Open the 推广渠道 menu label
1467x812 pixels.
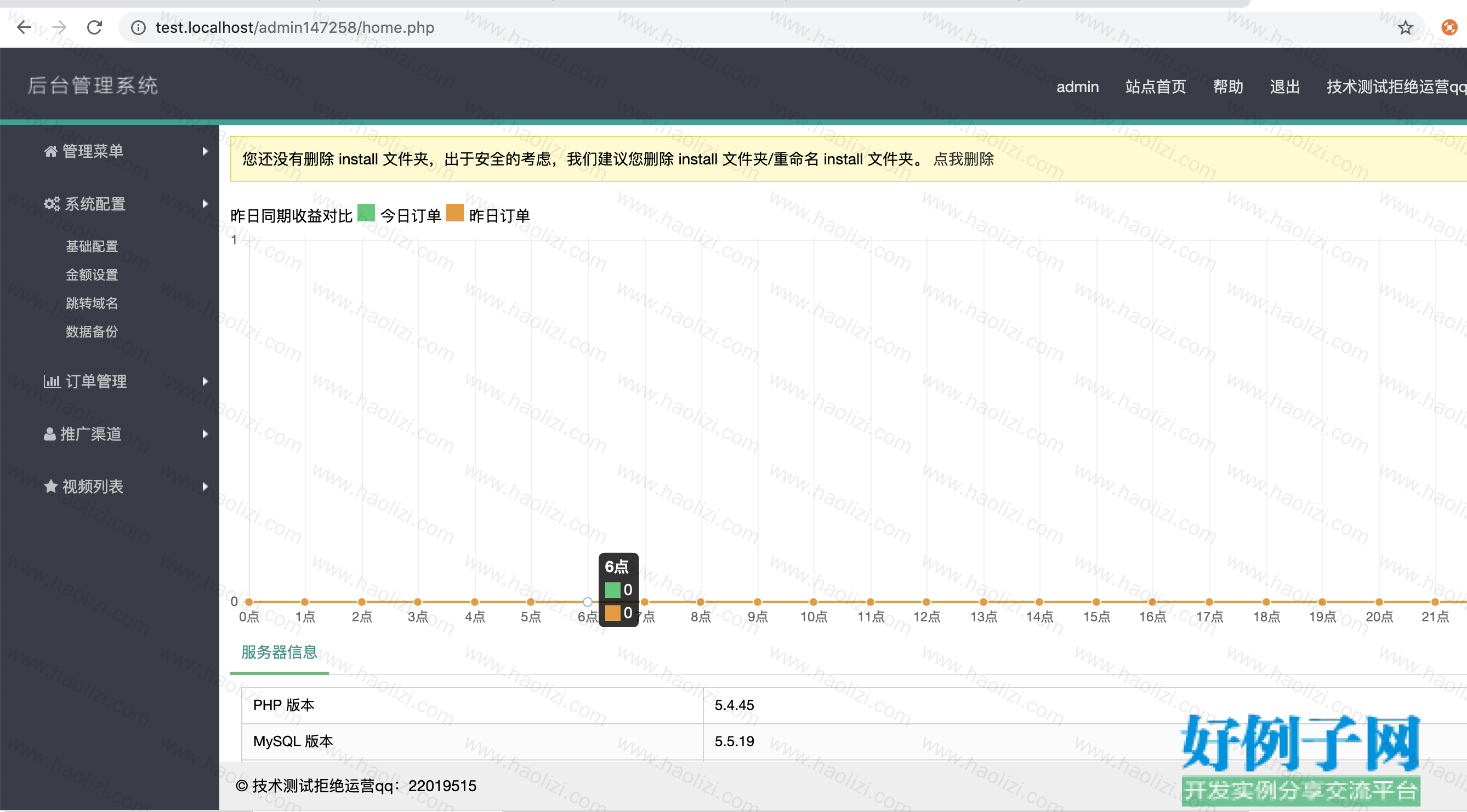[91, 433]
